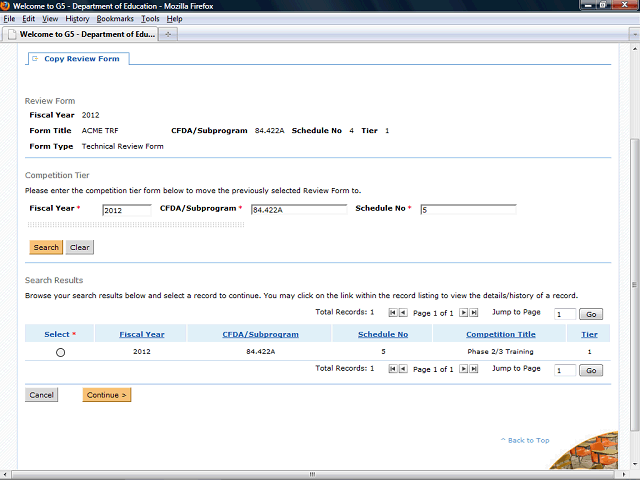Go to previous page in top pager
The height and width of the screenshot is (480, 640).
coord(403,313)
